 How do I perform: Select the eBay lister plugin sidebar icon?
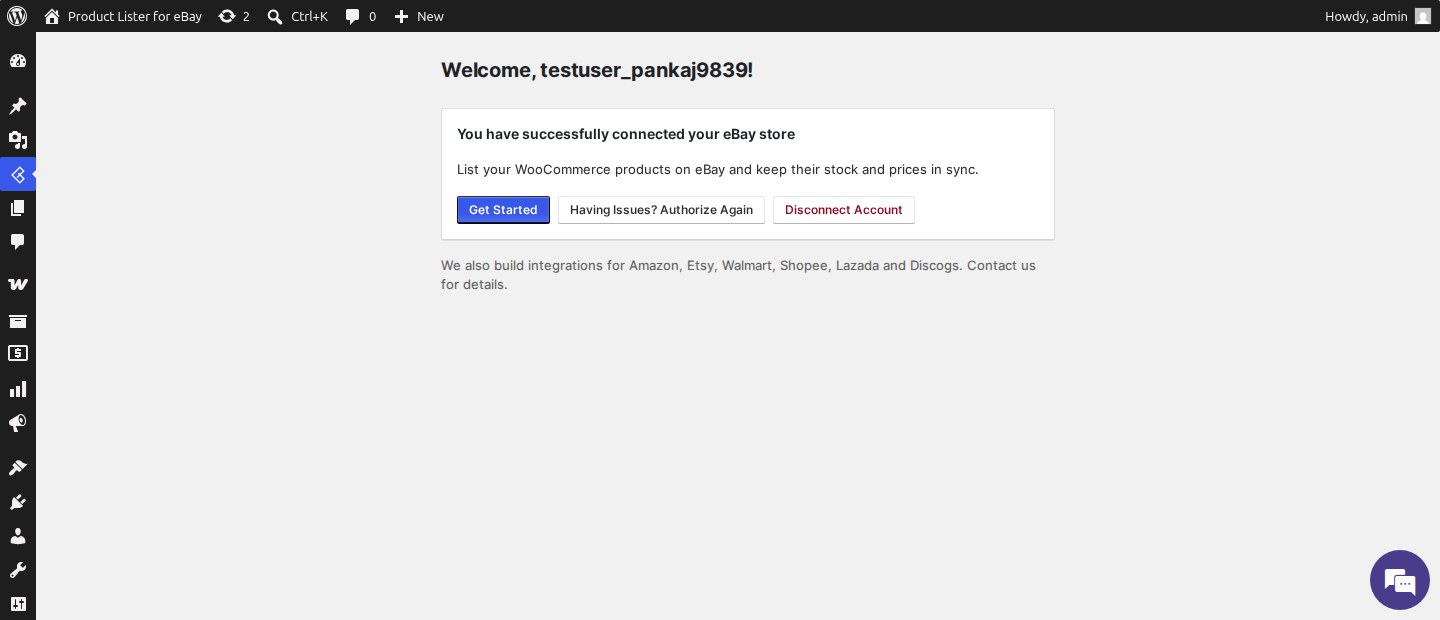[18, 174]
